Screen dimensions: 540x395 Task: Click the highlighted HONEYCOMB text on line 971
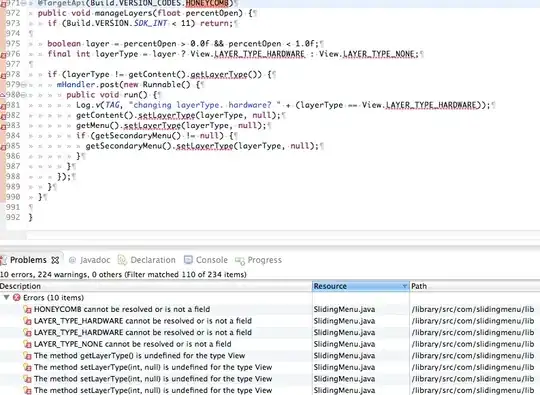[207, 3]
